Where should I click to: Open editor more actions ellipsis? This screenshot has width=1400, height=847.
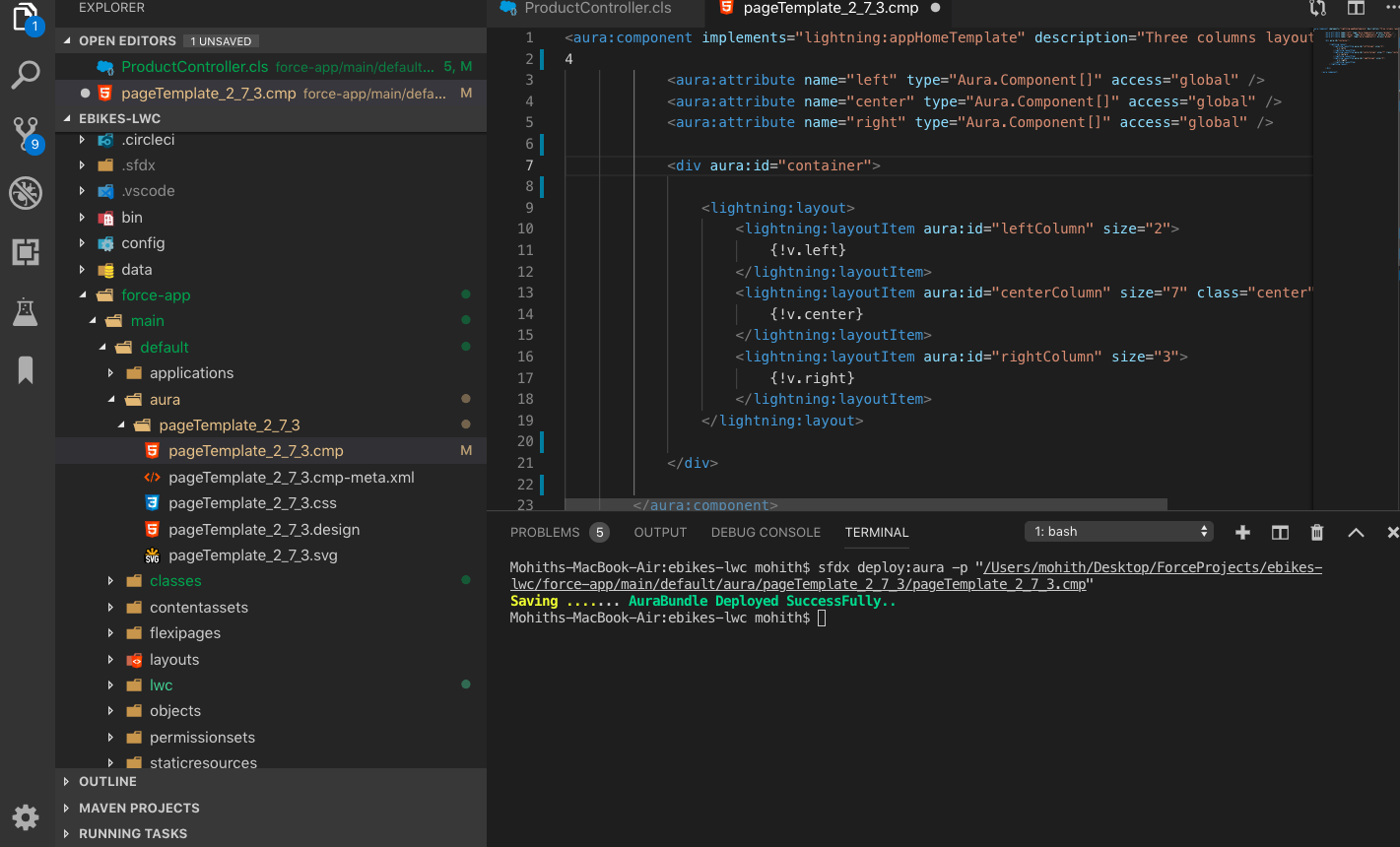1391,8
